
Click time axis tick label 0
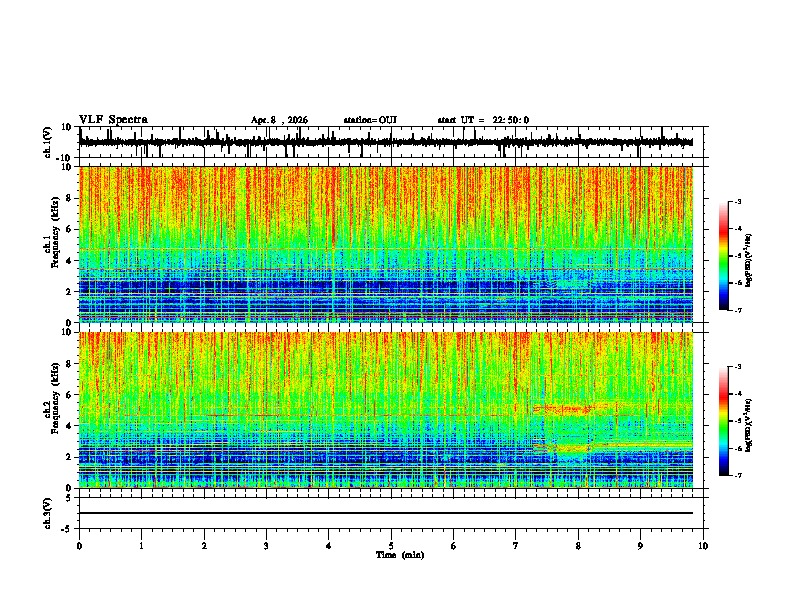pyautogui.click(x=79, y=546)
